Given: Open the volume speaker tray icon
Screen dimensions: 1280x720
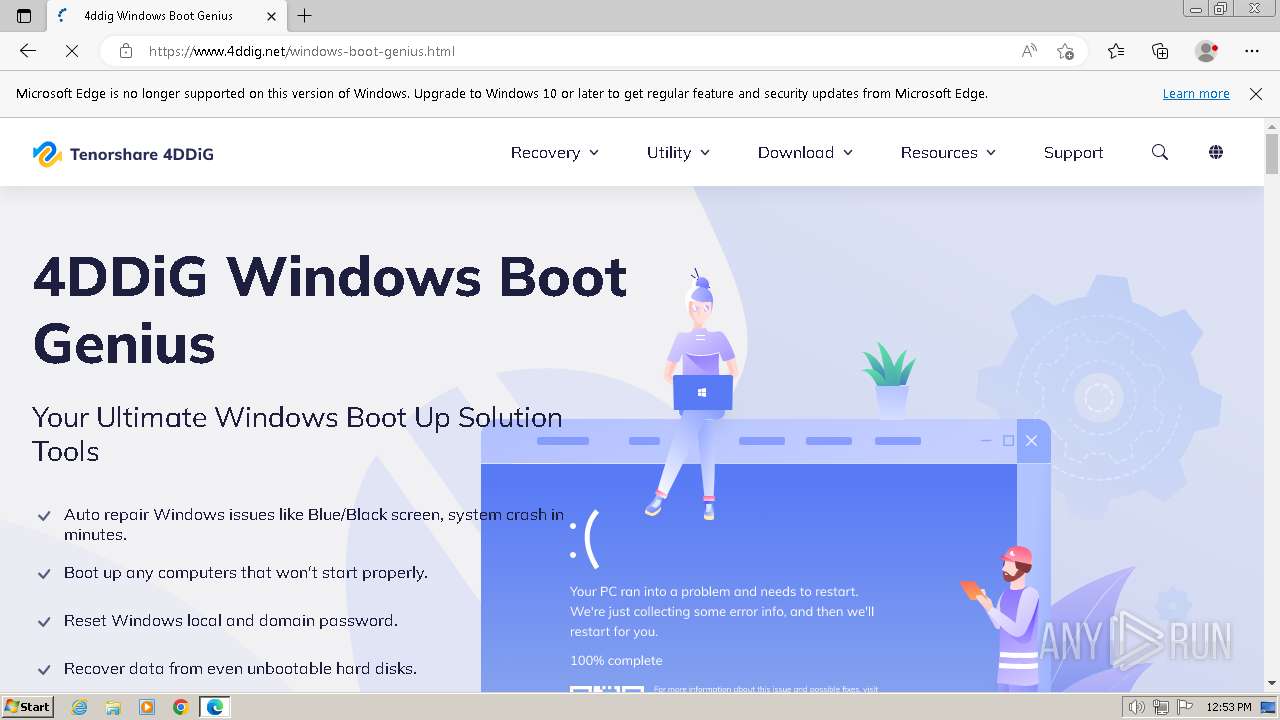Looking at the screenshot, I should click(x=1136, y=707).
